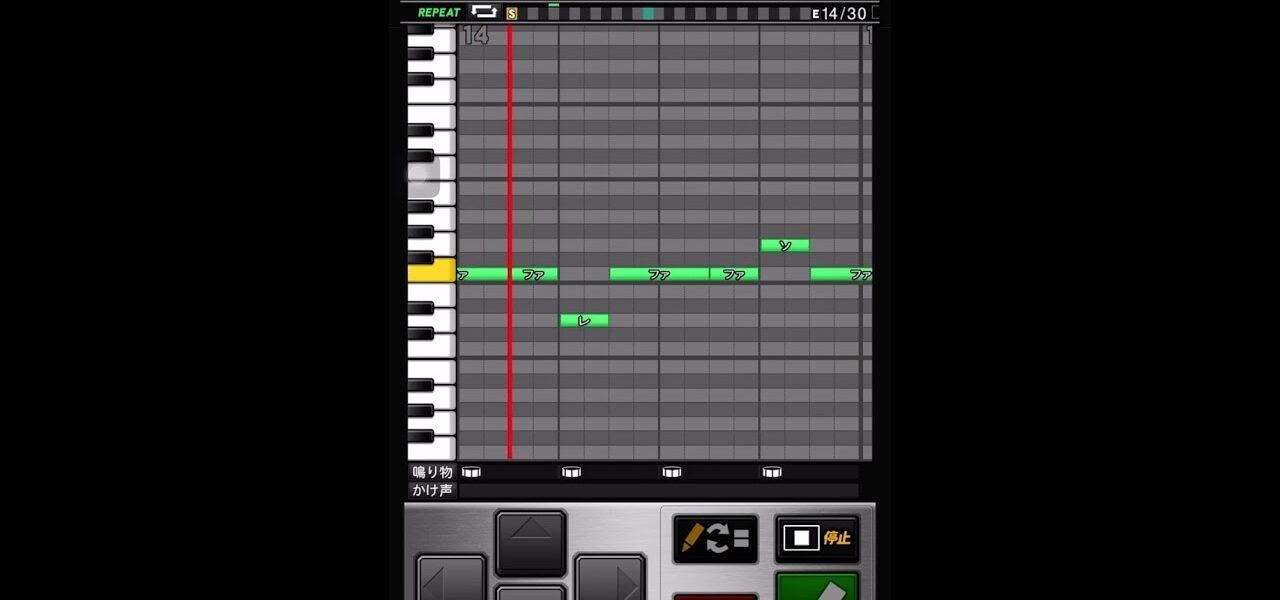Click the fourth drum icon in 鳴り物 row
This screenshot has height=600, width=1280.
771,472
